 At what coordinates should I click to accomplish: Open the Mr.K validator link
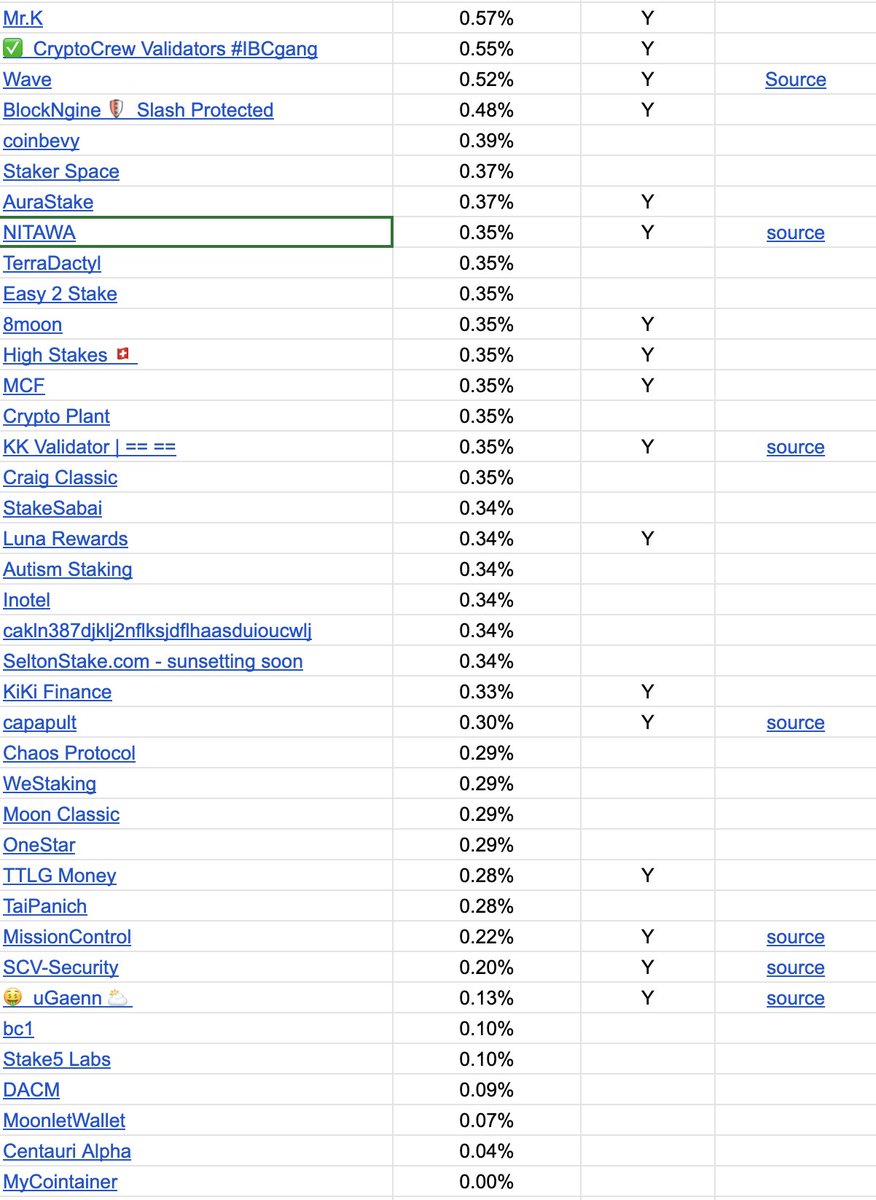(x=23, y=18)
